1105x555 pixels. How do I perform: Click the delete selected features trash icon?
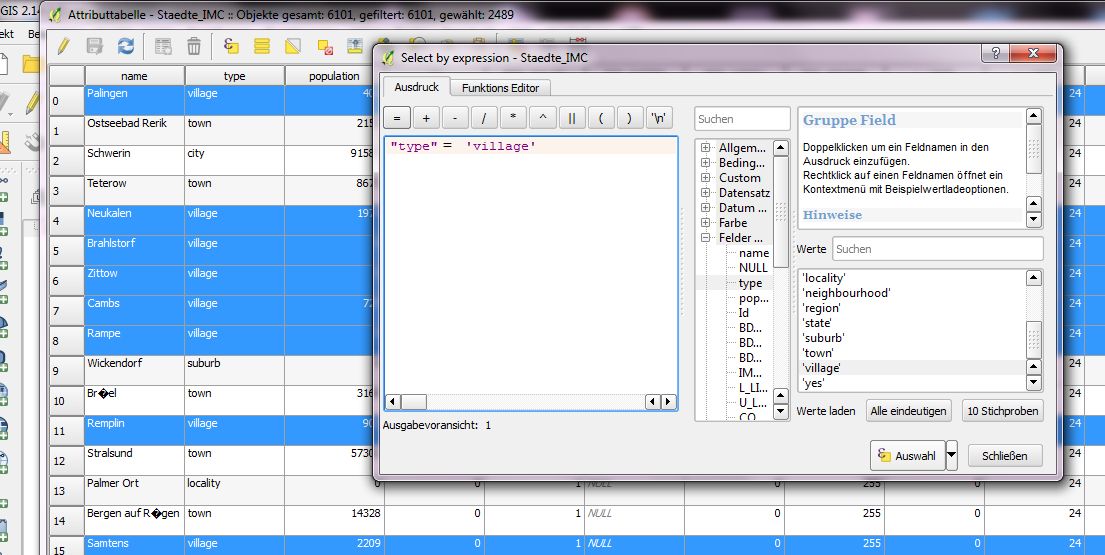(x=194, y=46)
